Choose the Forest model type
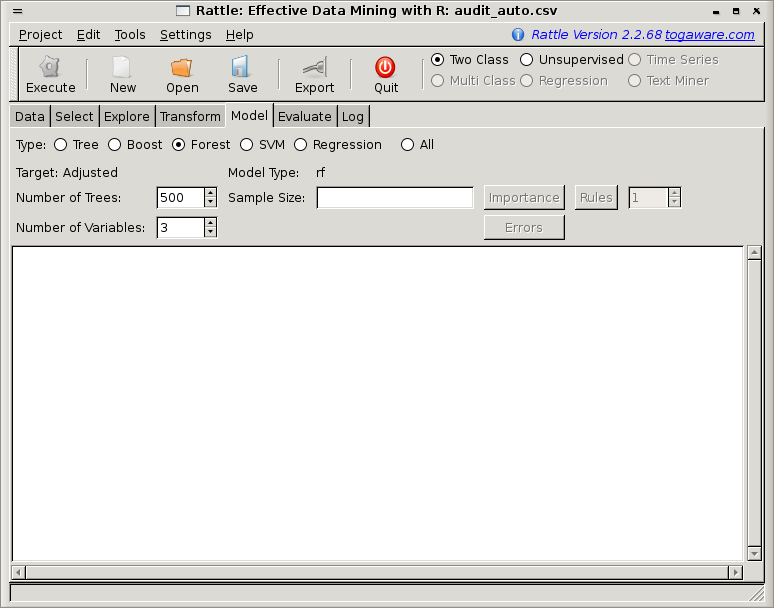 pyautogui.click(x=179, y=145)
